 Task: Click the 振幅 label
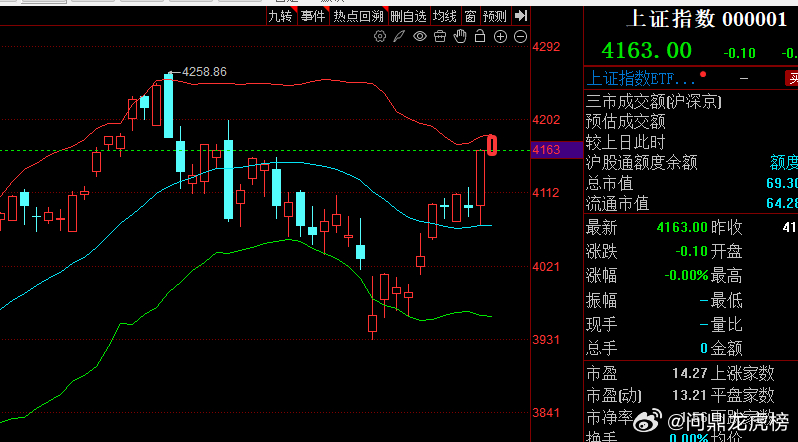tap(602, 300)
